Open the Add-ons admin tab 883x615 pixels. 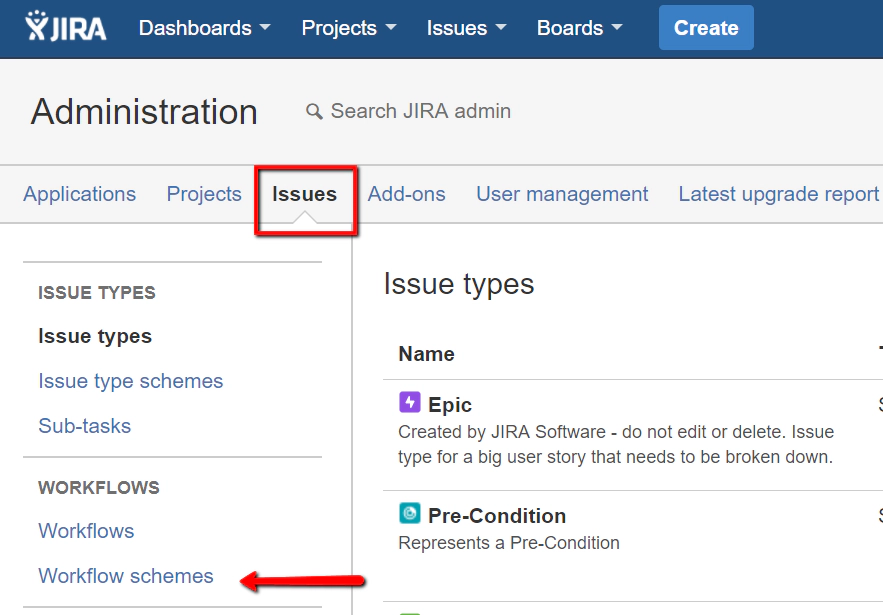[406, 194]
